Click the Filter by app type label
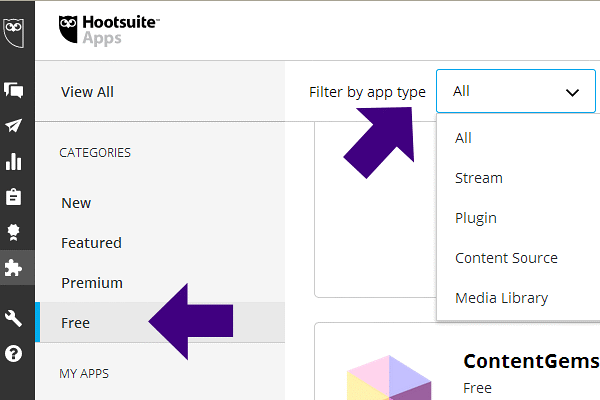The image size is (600, 400). 367,92
